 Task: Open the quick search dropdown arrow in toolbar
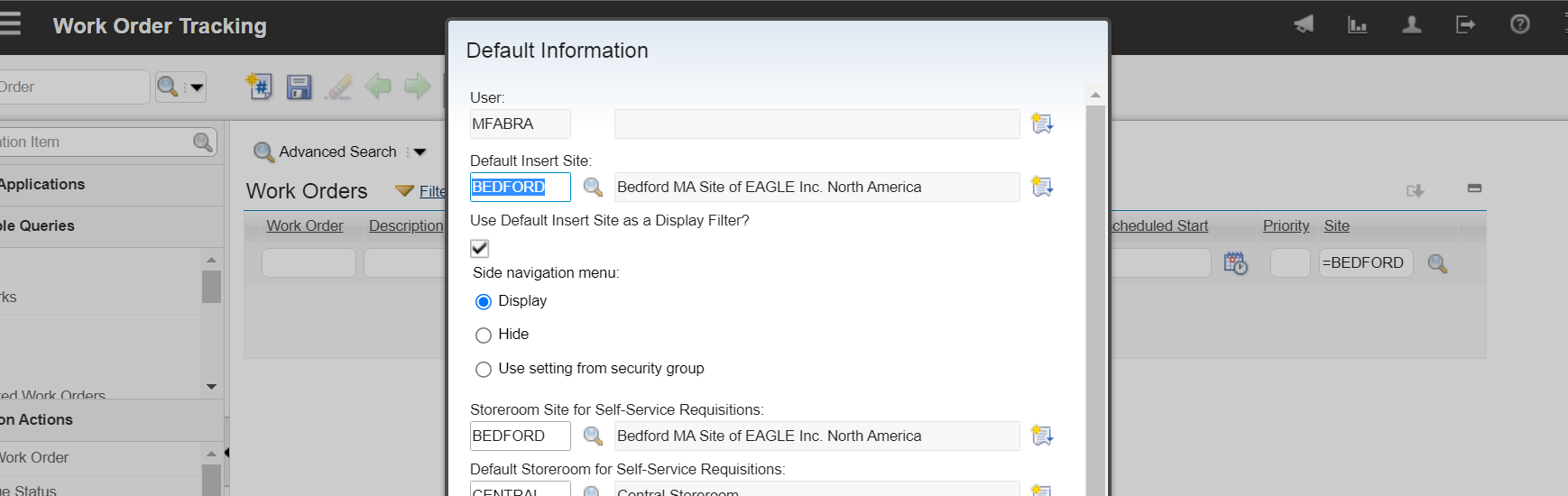coord(197,87)
